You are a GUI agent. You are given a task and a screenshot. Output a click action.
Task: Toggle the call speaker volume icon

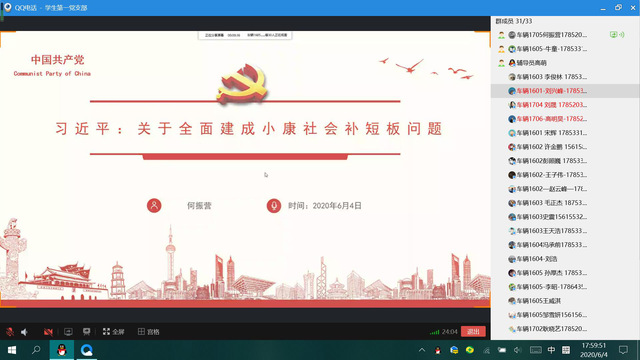tap(24, 332)
